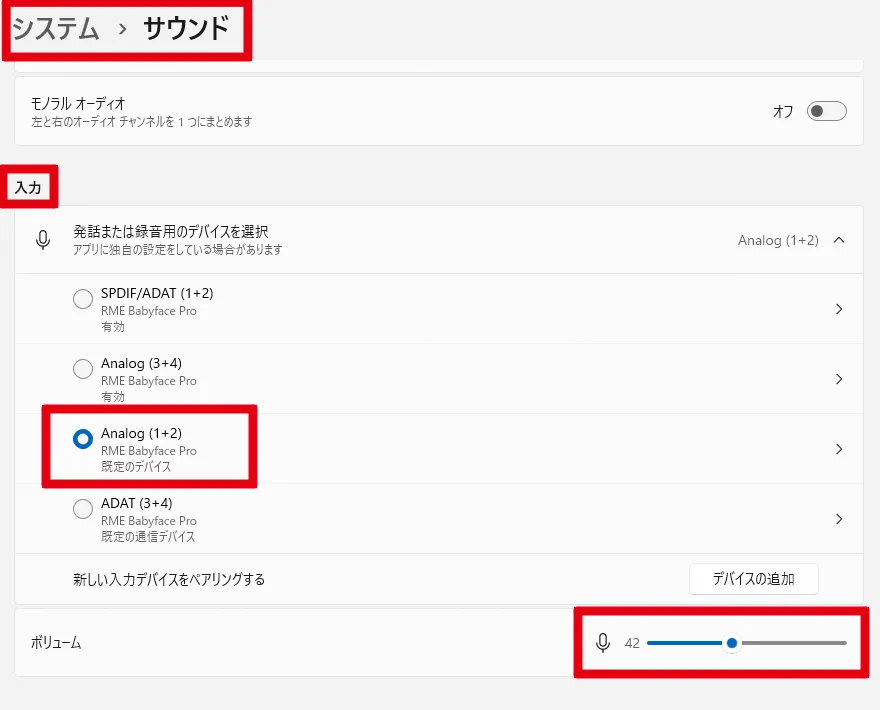This screenshot has width=880, height=710.
Task: Click the 入力 section heading
Action: click(28, 187)
